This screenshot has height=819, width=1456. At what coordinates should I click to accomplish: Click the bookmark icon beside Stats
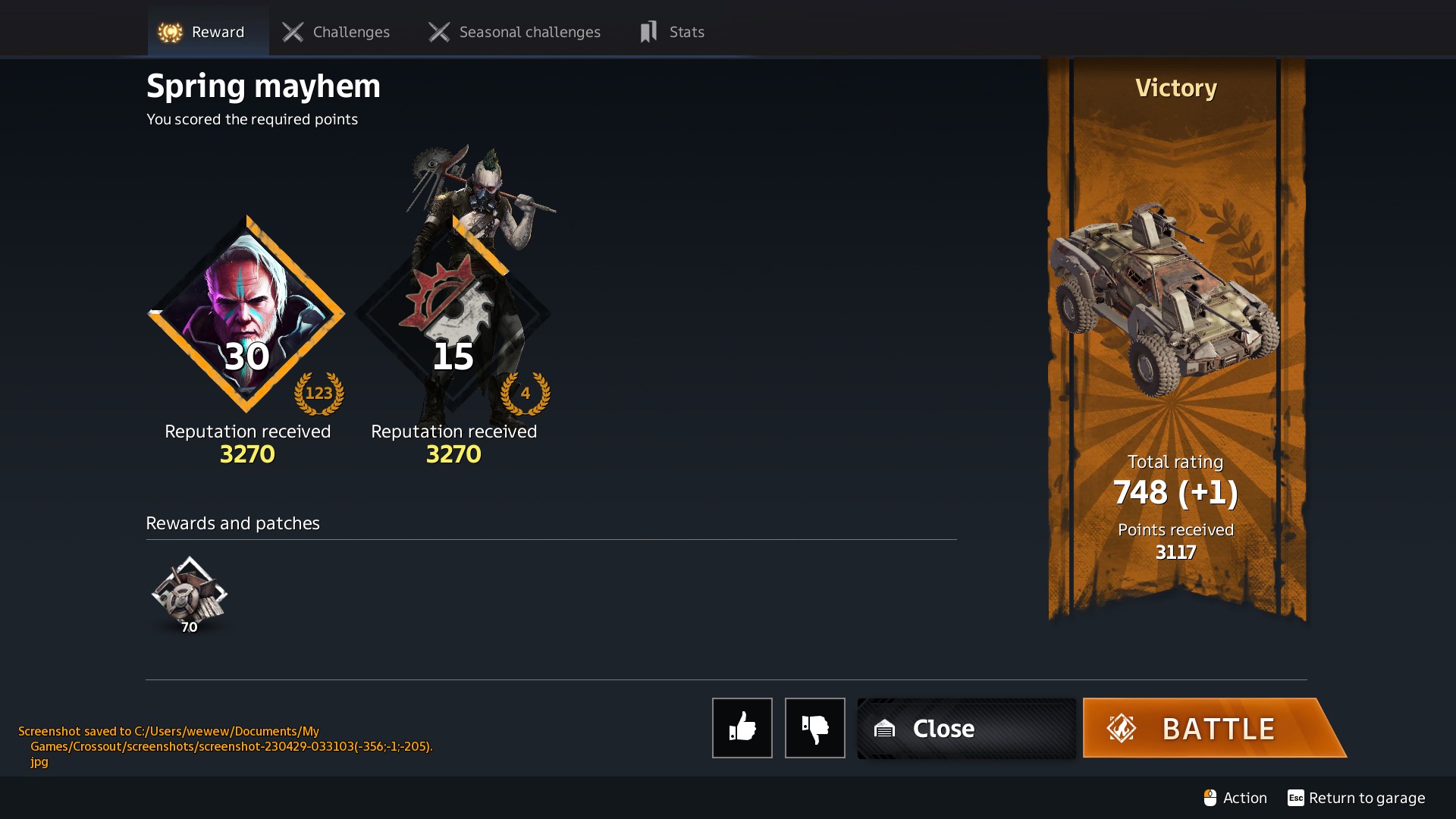(648, 32)
